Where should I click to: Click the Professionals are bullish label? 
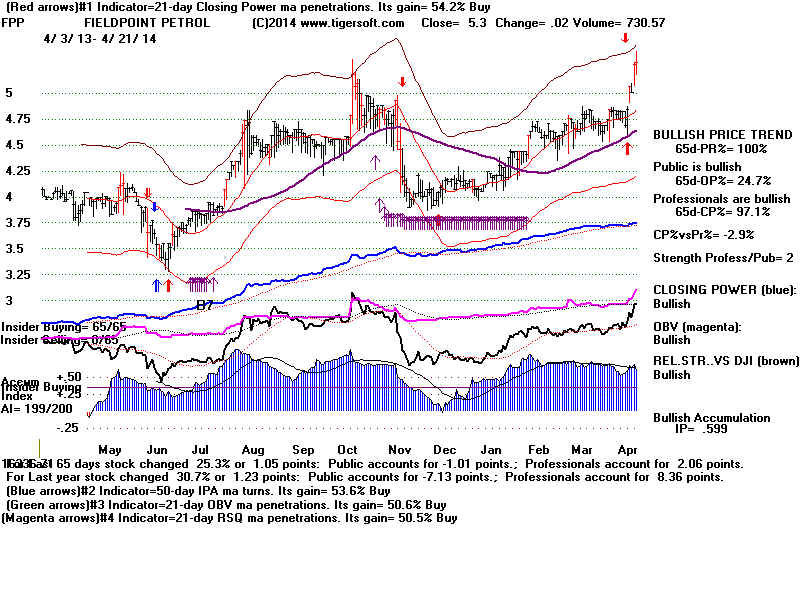pos(721,199)
